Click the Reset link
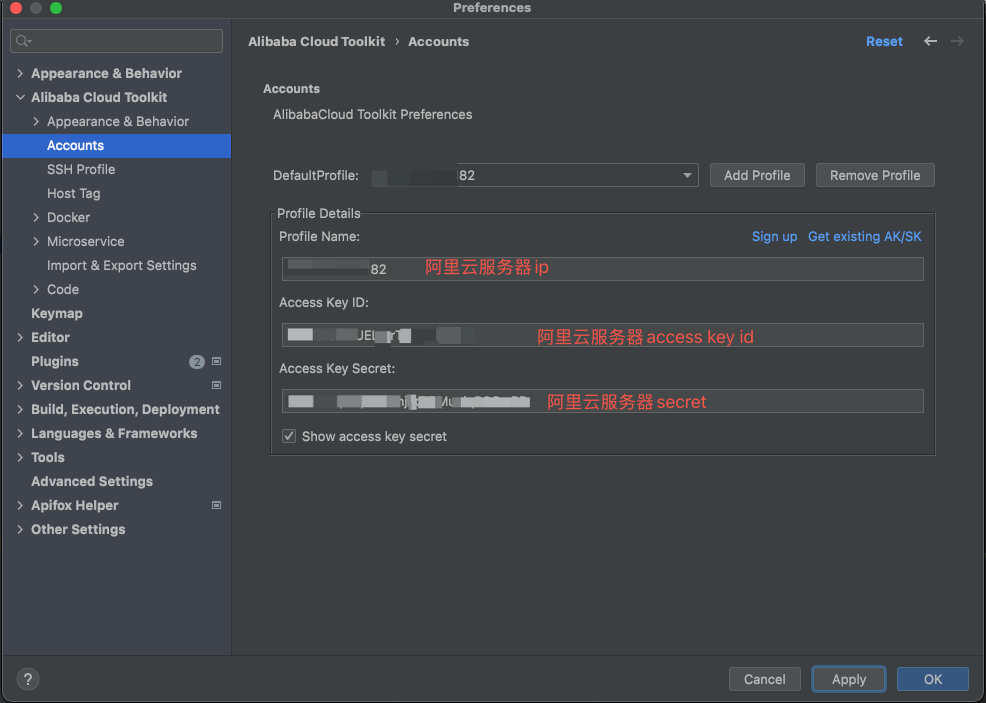Viewport: 986px width, 703px height. pos(884,42)
